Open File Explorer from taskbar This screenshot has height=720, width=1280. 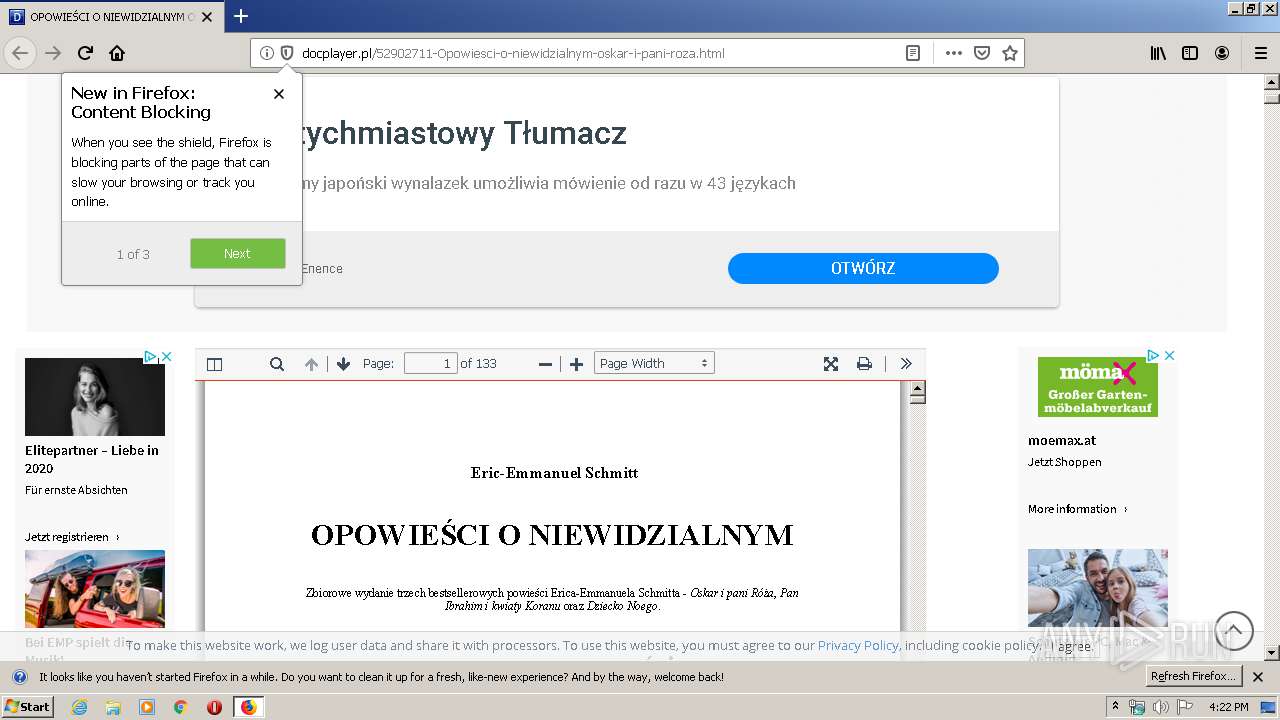point(113,707)
